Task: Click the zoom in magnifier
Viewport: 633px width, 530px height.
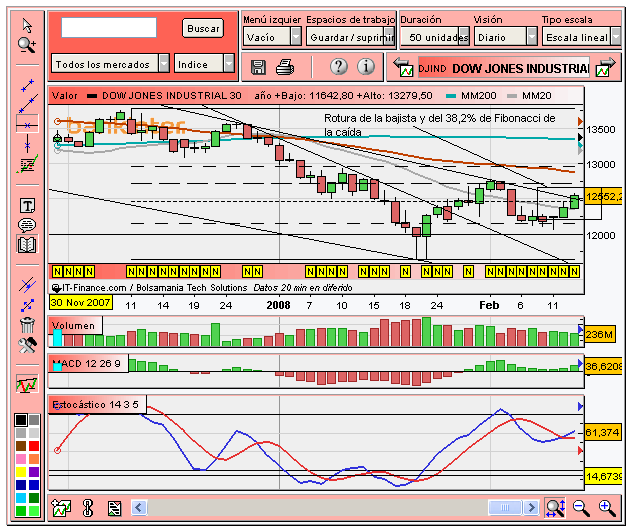Action: [607, 508]
